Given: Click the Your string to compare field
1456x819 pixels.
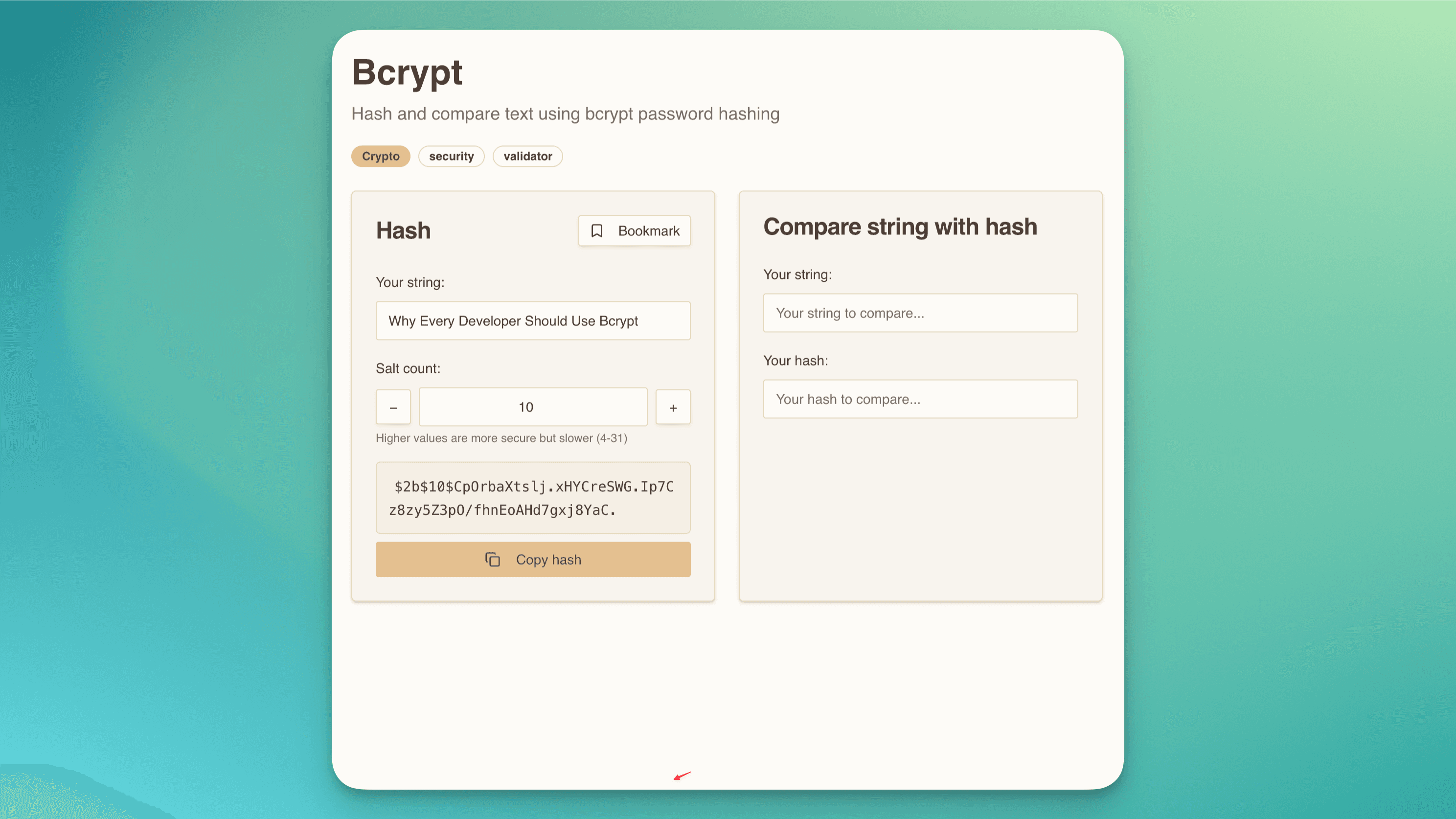Looking at the screenshot, I should pyautogui.click(x=920, y=313).
